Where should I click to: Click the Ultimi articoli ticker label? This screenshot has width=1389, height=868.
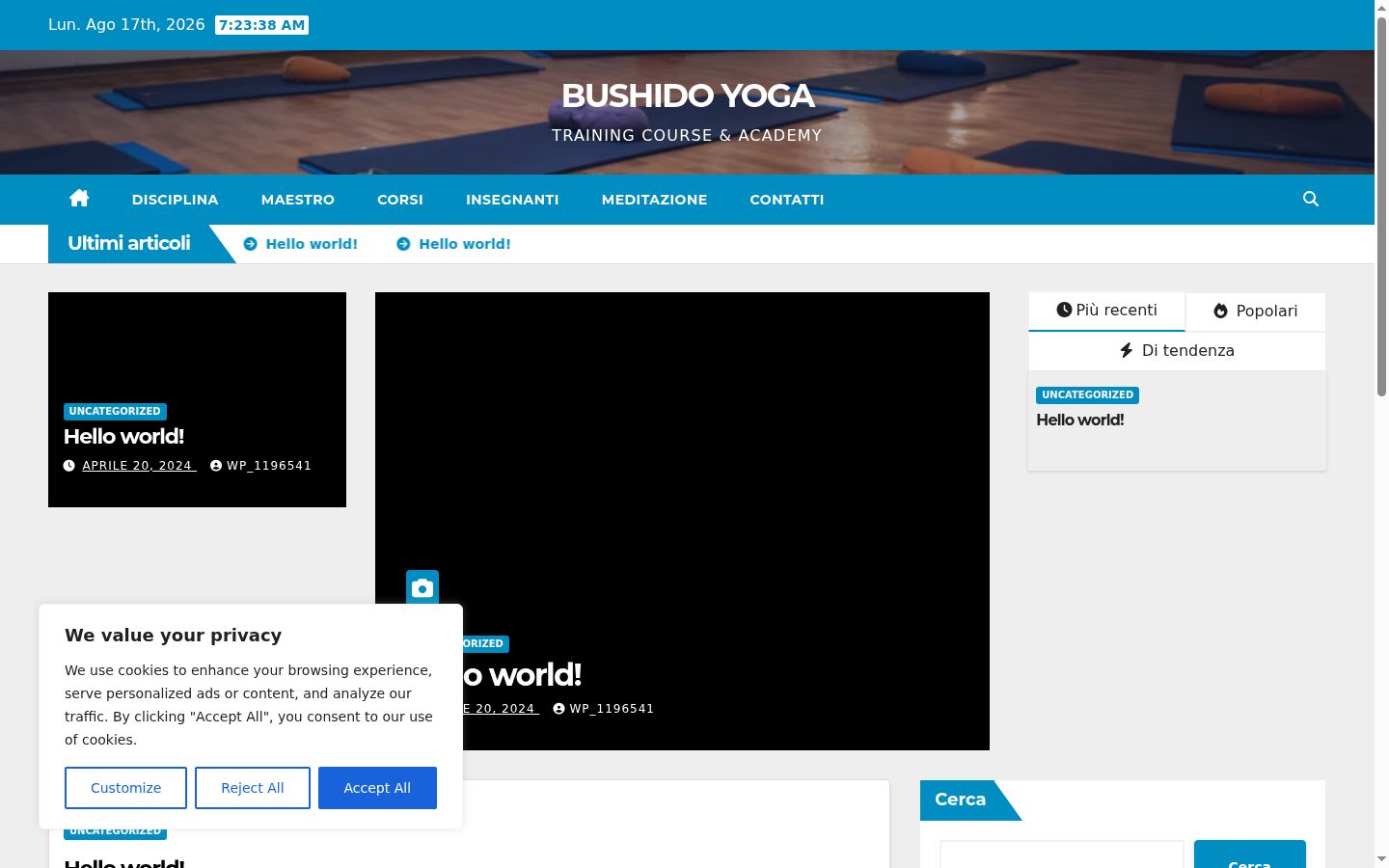[129, 243]
